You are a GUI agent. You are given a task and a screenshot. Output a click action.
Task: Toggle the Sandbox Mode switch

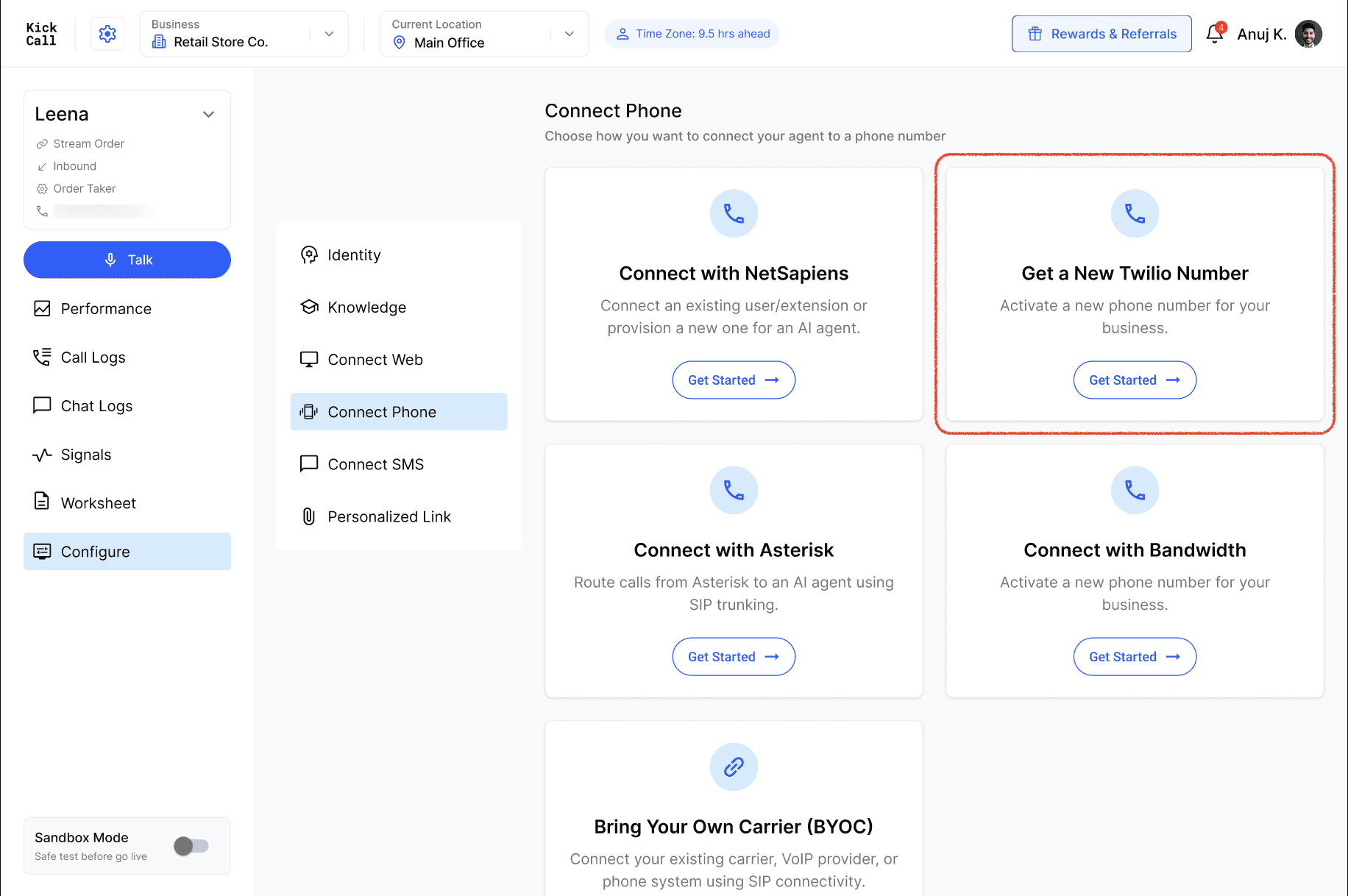[191, 846]
